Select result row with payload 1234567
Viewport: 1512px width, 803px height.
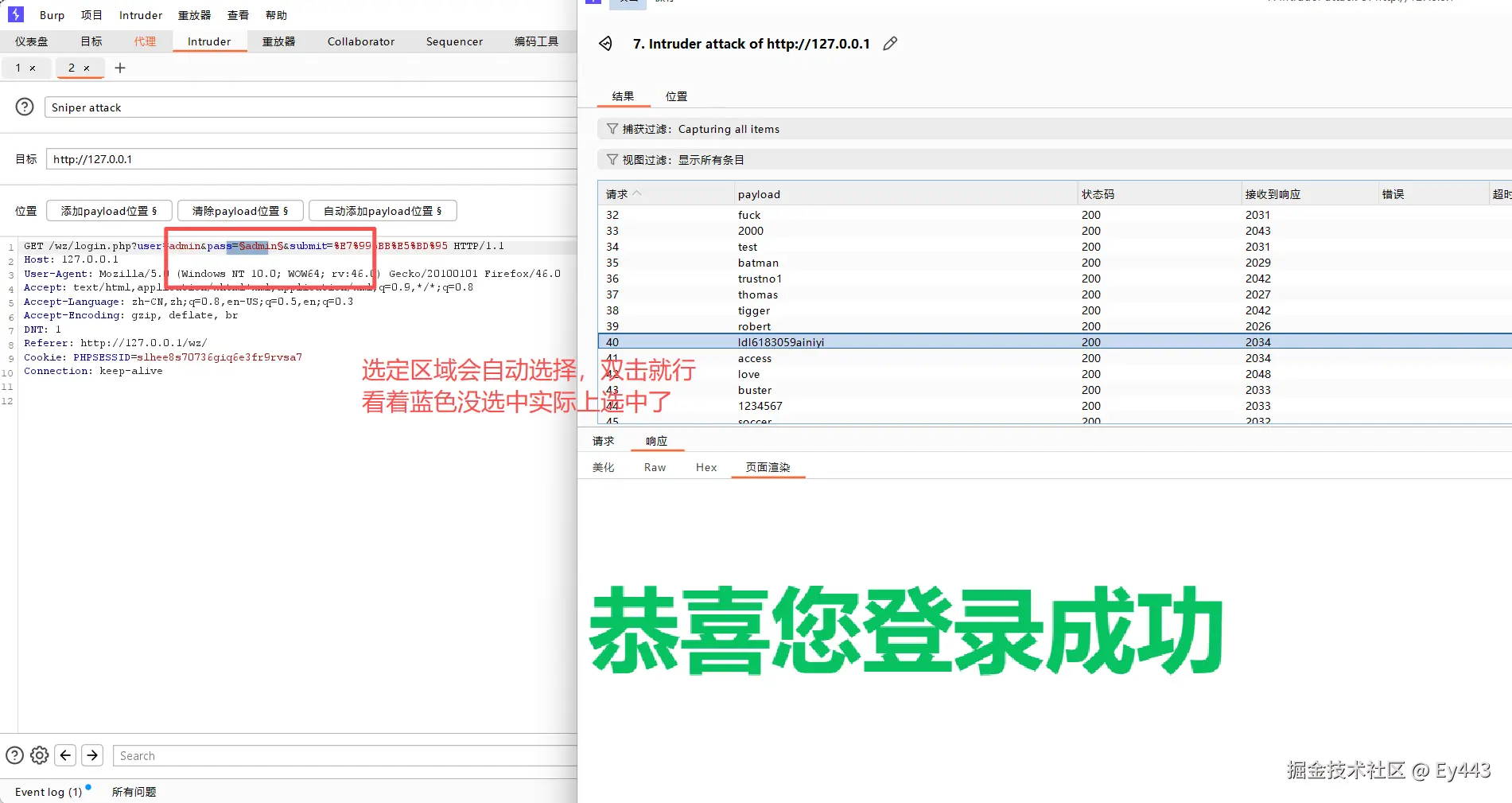[1055, 406]
